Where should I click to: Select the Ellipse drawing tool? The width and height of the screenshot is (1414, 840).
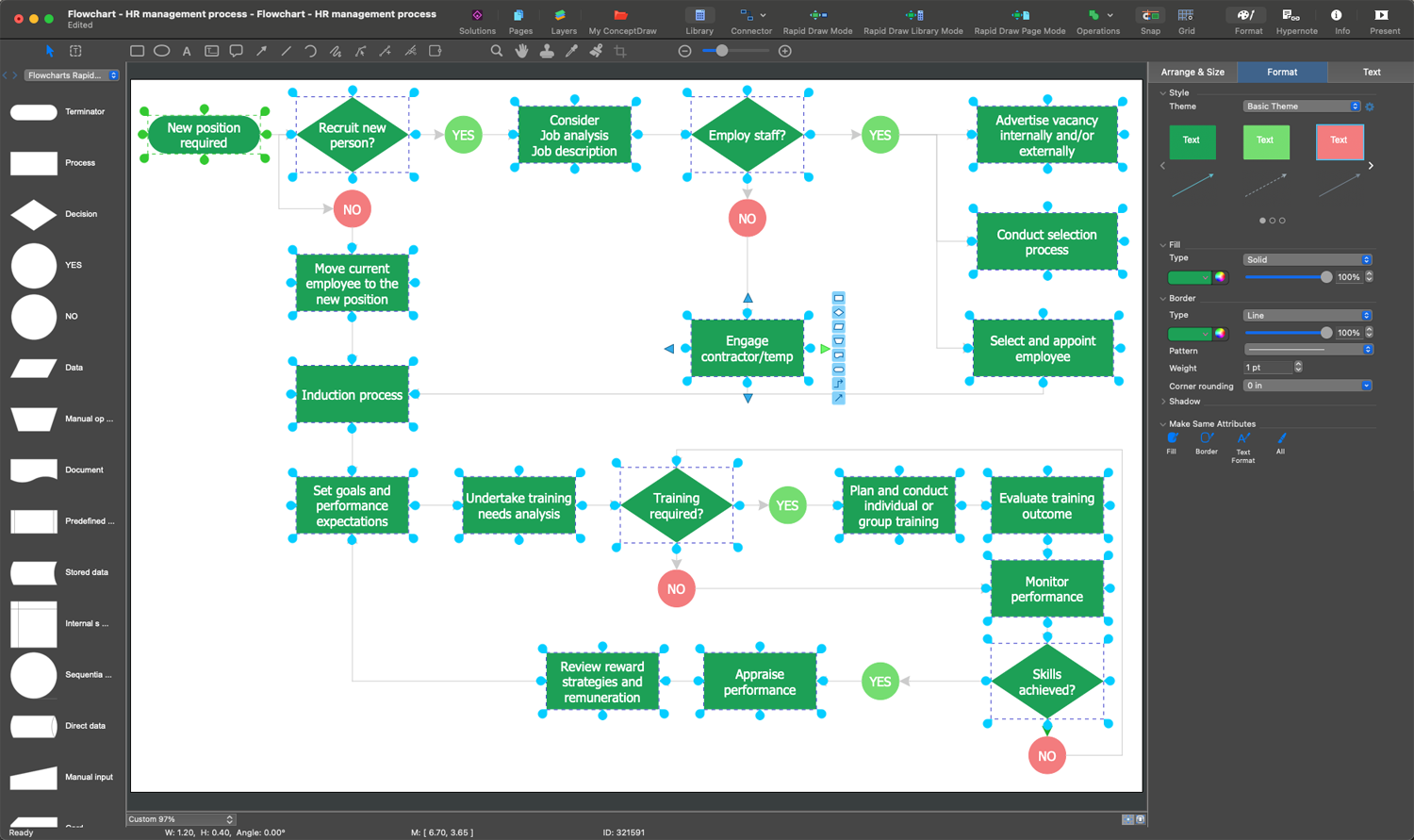pyautogui.click(x=162, y=51)
